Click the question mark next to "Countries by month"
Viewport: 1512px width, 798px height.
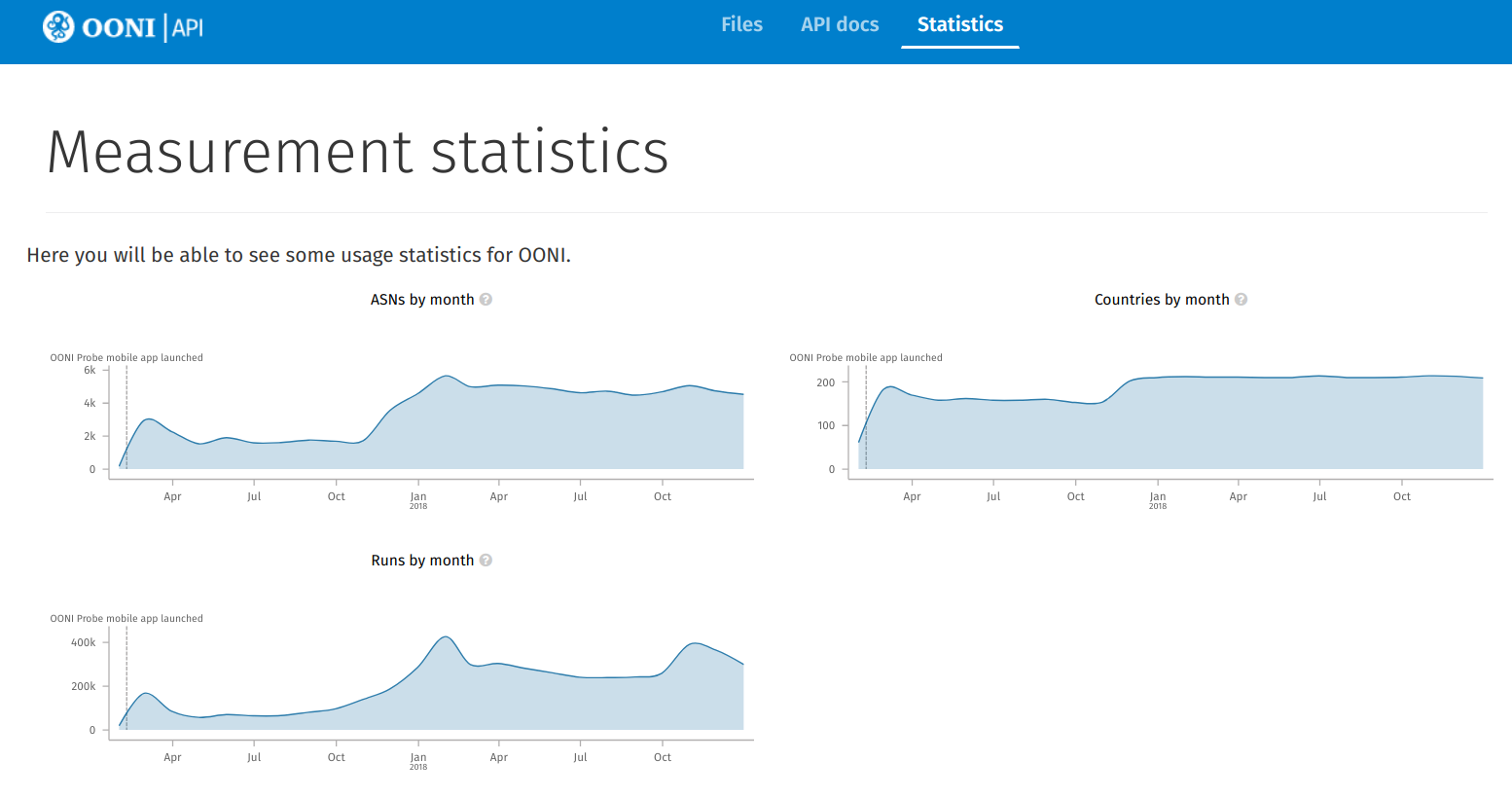[x=1241, y=300]
